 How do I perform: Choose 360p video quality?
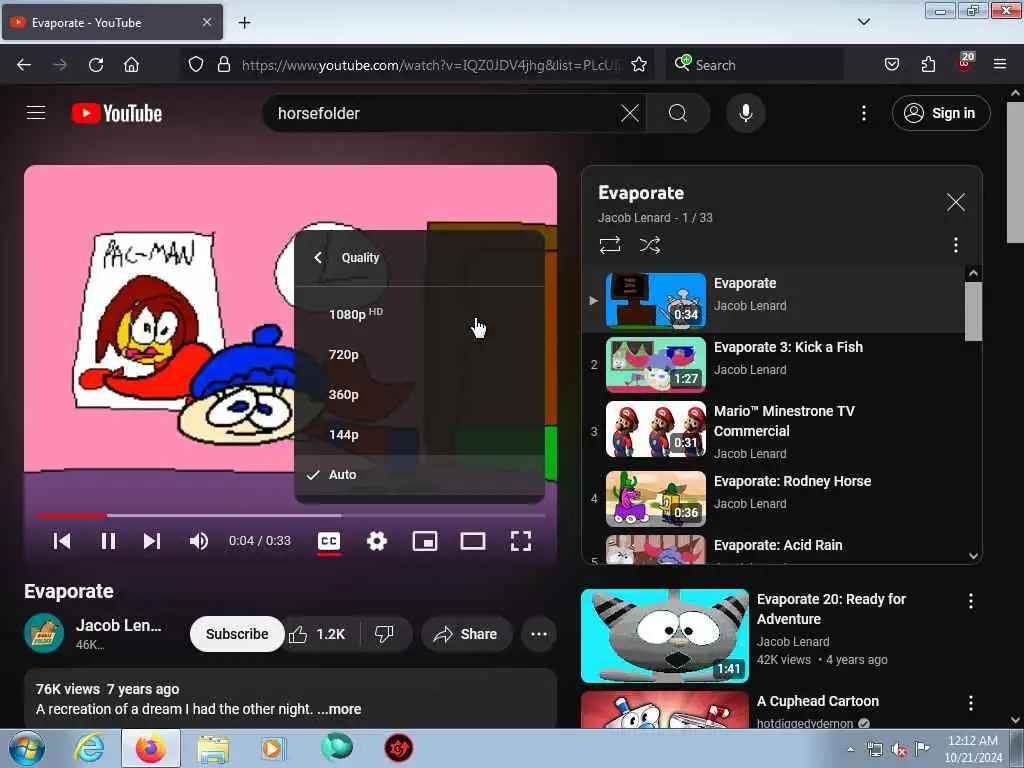(419, 394)
